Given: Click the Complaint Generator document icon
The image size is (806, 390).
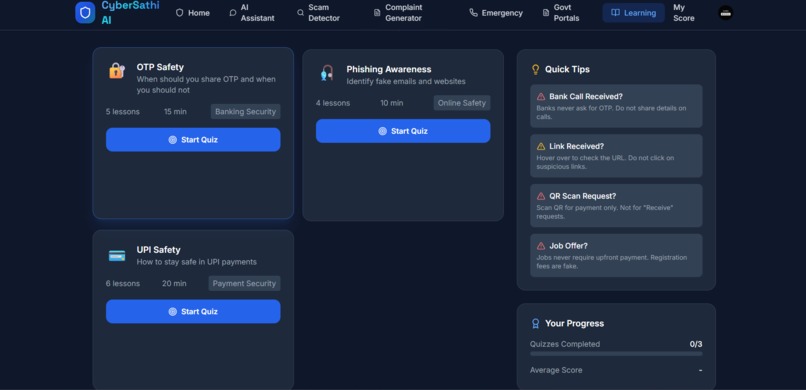Looking at the screenshot, I should [x=377, y=13].
